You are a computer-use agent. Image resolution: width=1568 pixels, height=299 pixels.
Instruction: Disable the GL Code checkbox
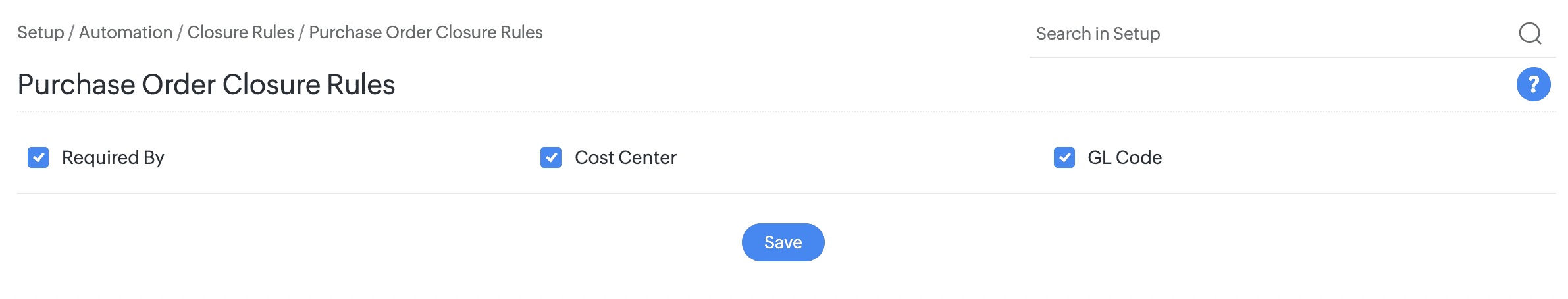coord(1064,157)
